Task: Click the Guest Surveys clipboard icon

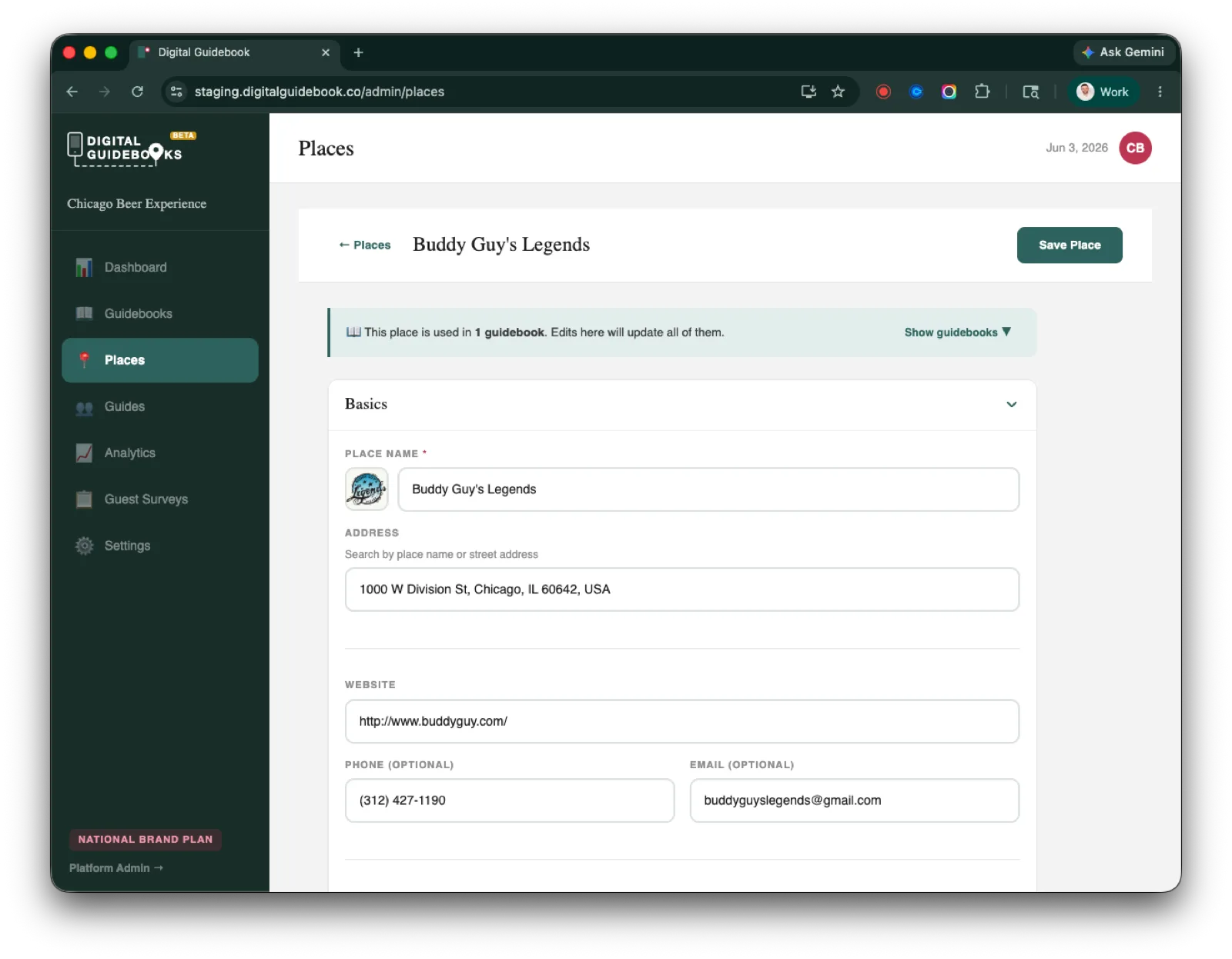Action: pos(84,500)
